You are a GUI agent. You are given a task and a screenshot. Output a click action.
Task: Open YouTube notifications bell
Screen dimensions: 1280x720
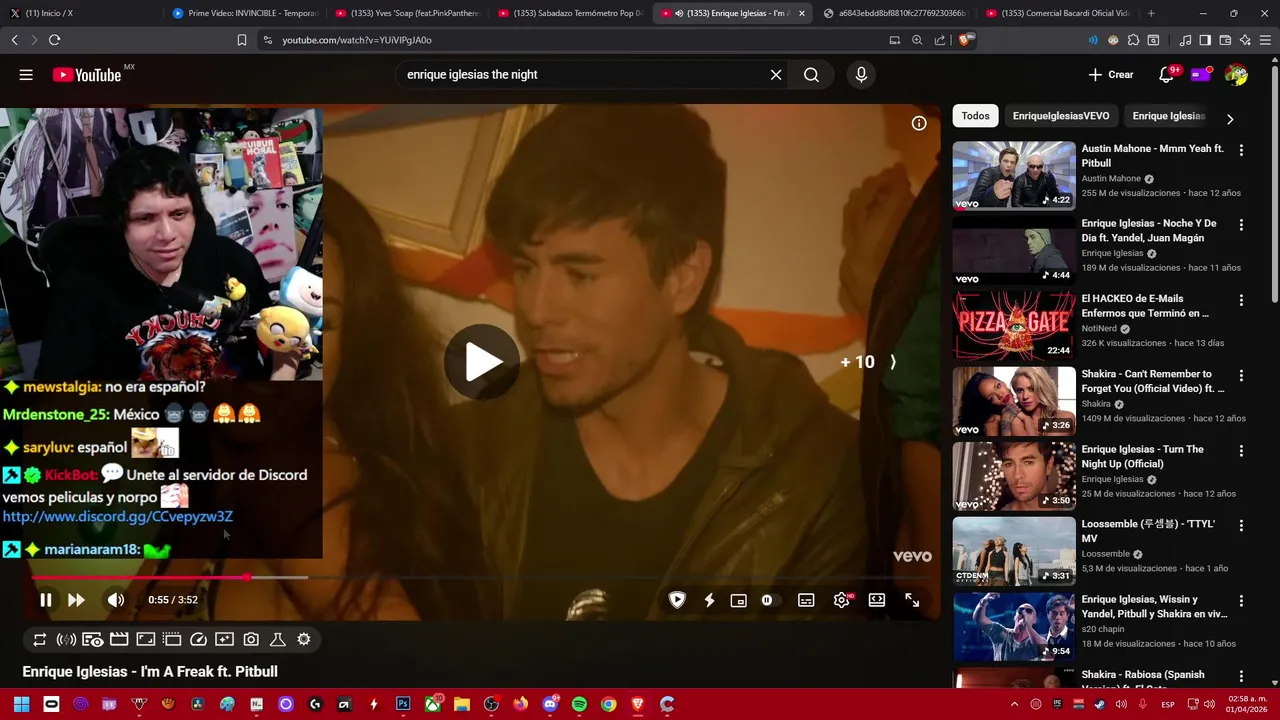point(1166,75)
